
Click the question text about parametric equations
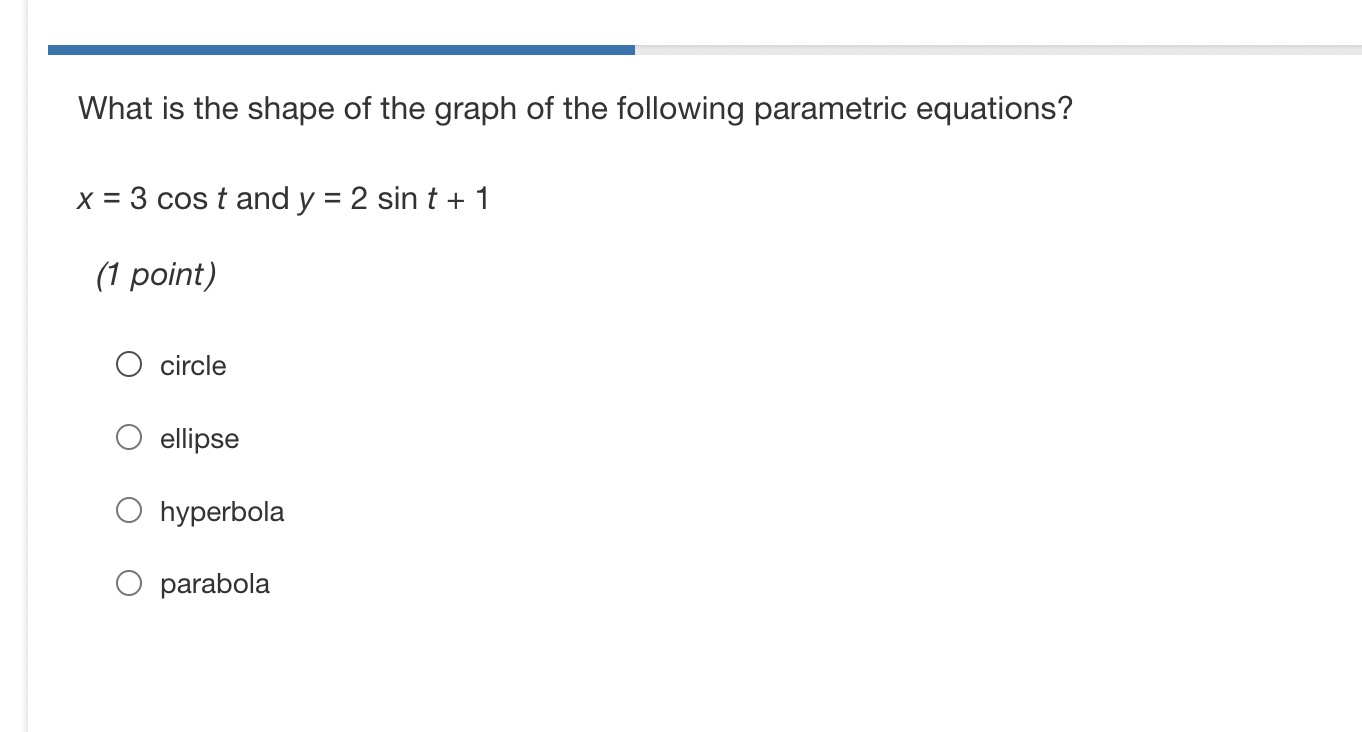pos(575,109)
